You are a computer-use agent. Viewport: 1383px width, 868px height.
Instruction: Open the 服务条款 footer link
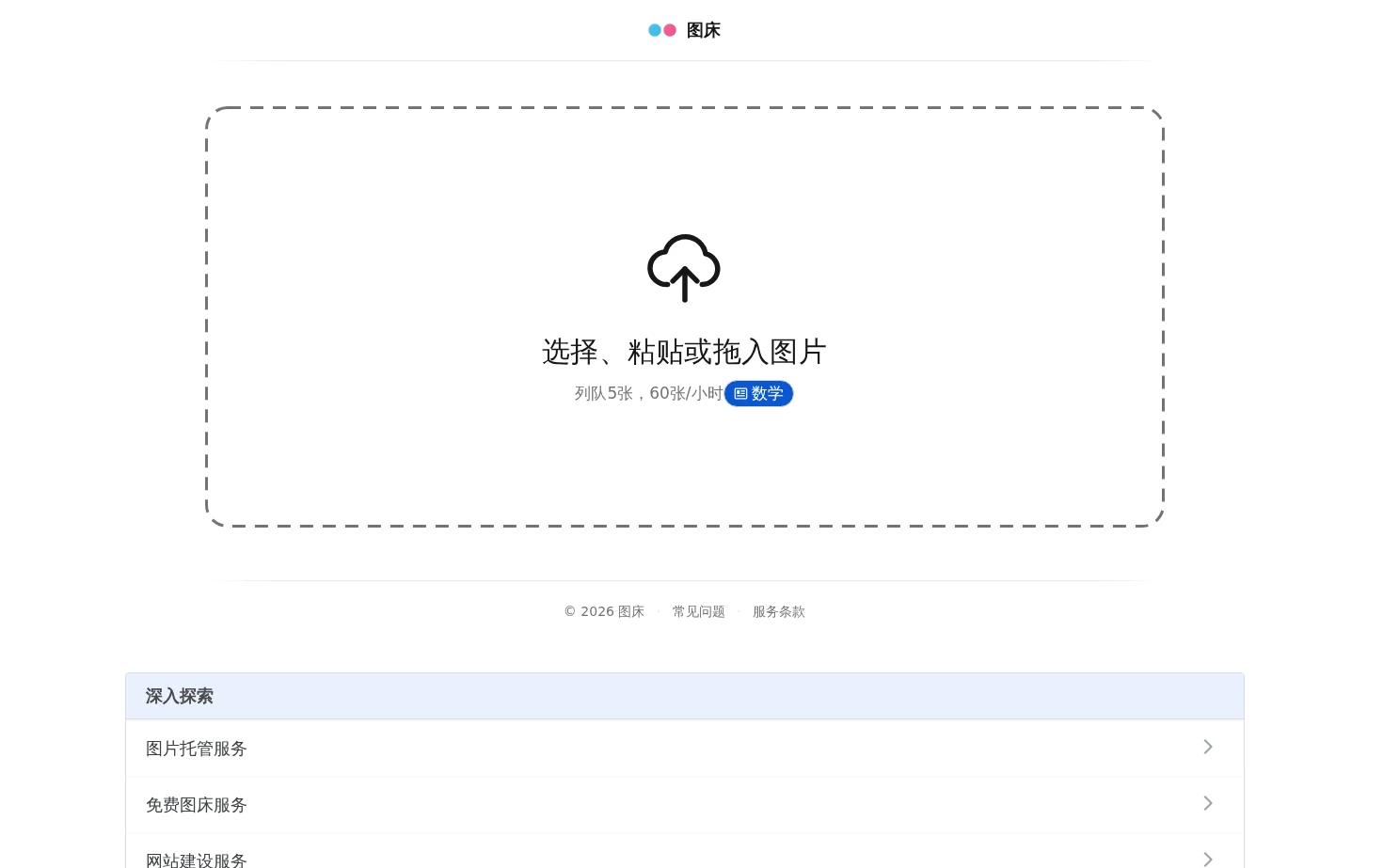click(x=779, y=611)
